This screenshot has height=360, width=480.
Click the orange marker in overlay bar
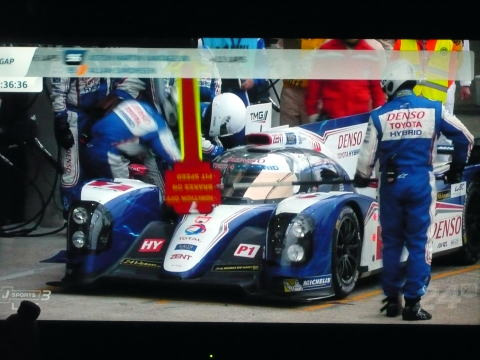82,70
